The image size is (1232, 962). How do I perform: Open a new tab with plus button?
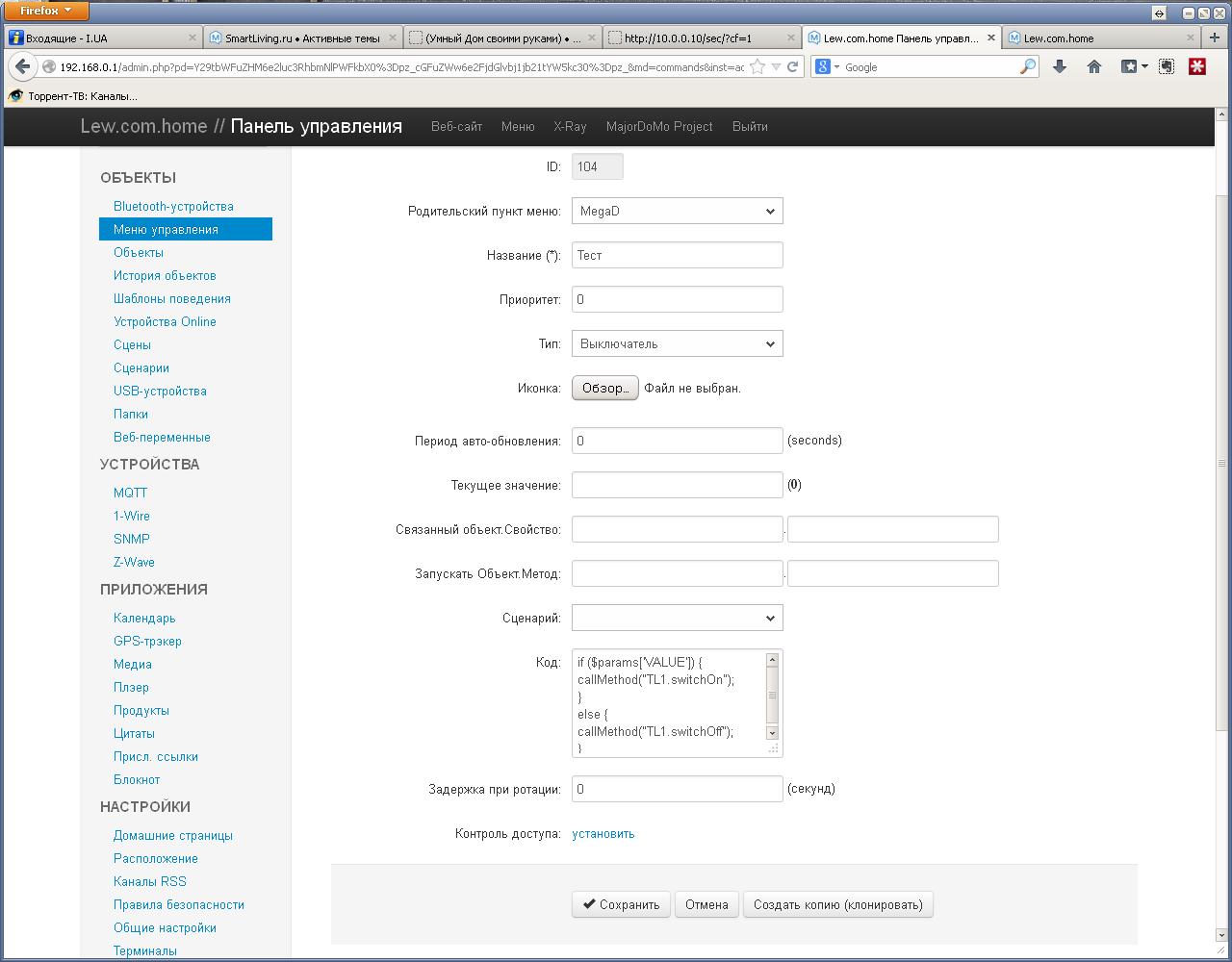point(1216,38)
